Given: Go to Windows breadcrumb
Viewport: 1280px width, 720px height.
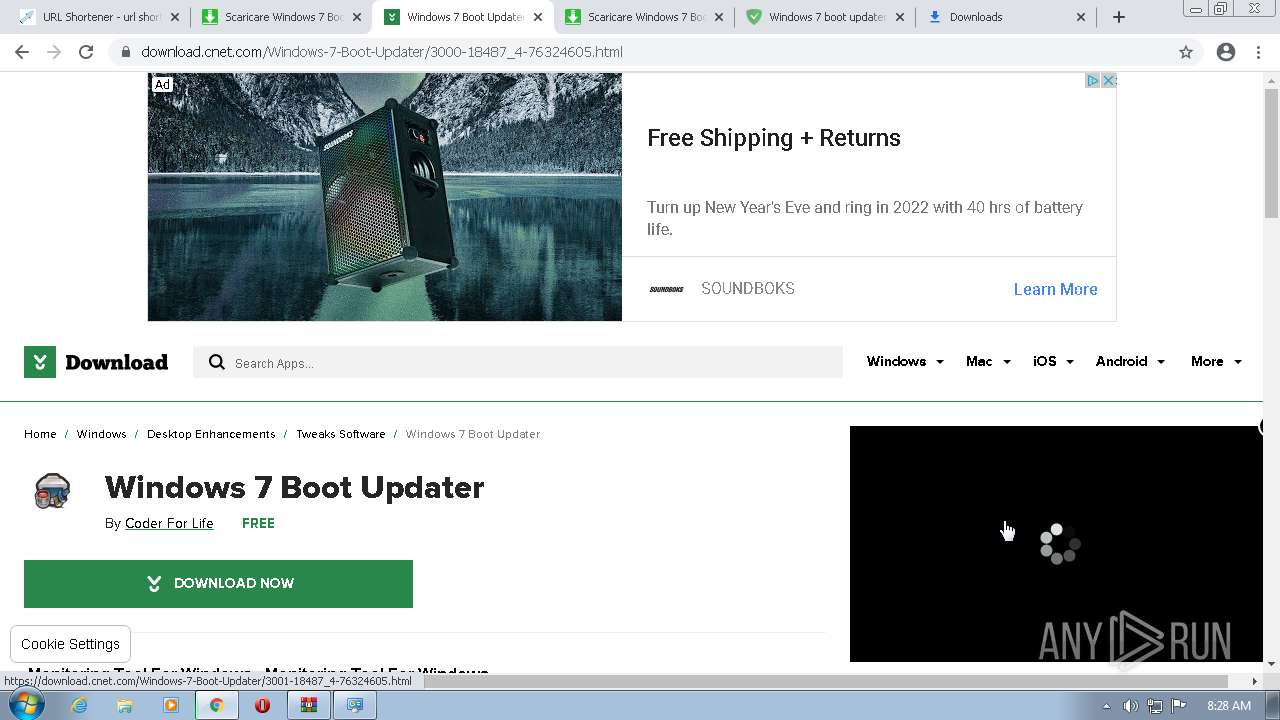Looking at the screenshot, I should coord(101,434).
